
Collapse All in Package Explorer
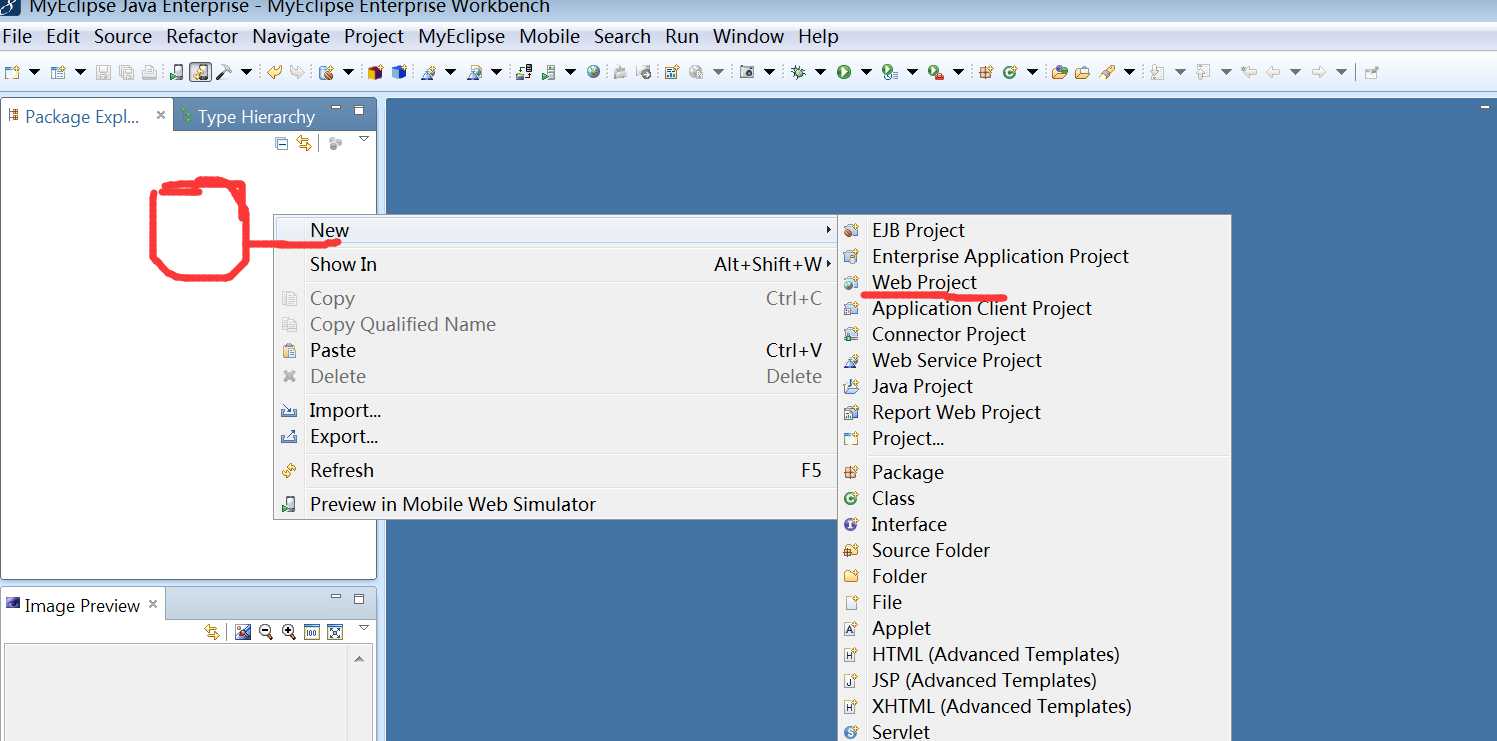tap(282, 144)
